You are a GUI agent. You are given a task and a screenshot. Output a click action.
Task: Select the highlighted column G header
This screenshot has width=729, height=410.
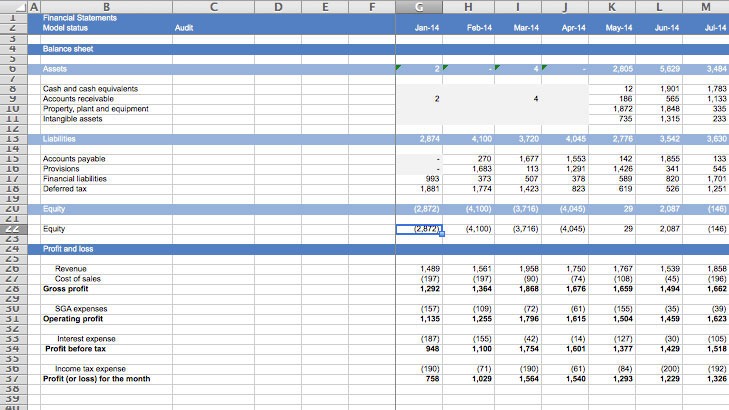420,8
